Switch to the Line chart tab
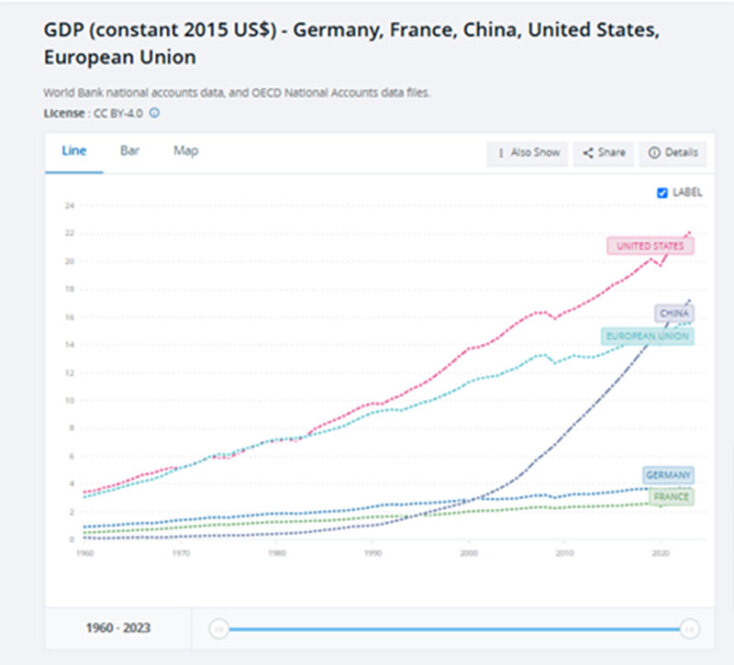The width and height of the screenshot is (734, 665). pos(74,151)
